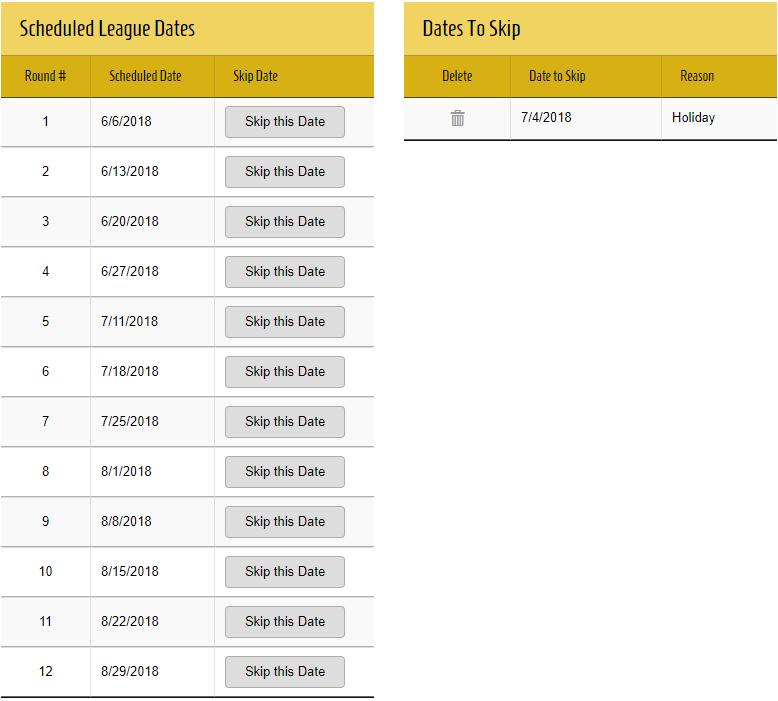Image resolution: width=778 pixels, height=701 pixels.
Task: Click the Date to Skip column header
Action: (557, 76)
